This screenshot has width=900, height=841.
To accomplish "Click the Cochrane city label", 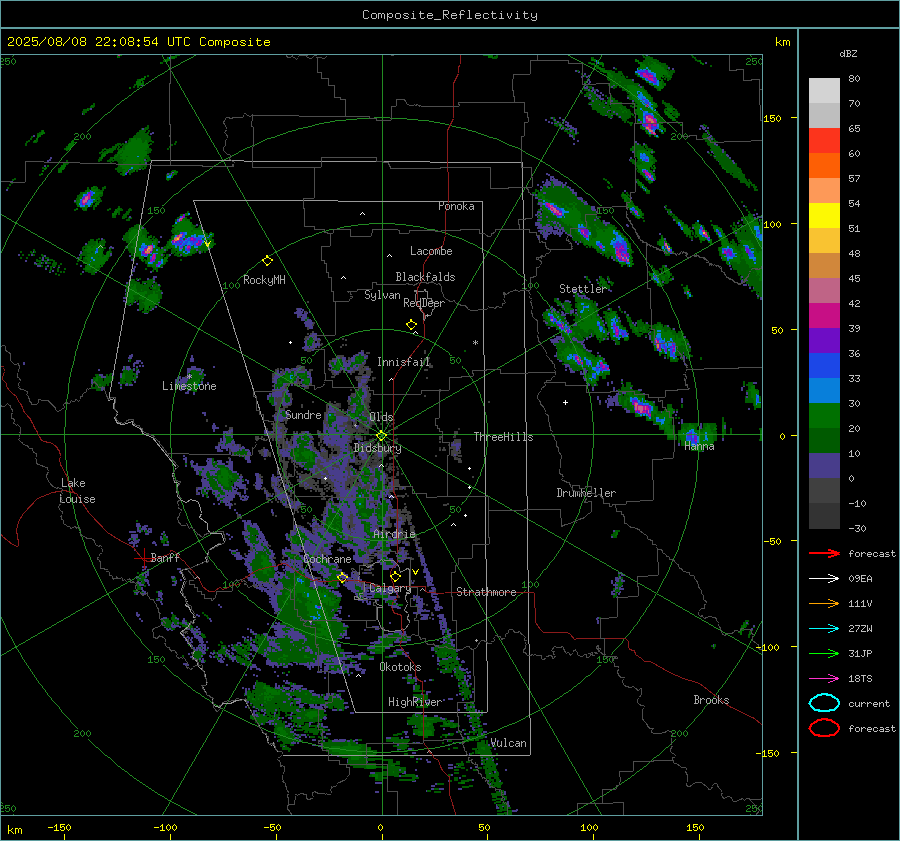I will point(327,560).
